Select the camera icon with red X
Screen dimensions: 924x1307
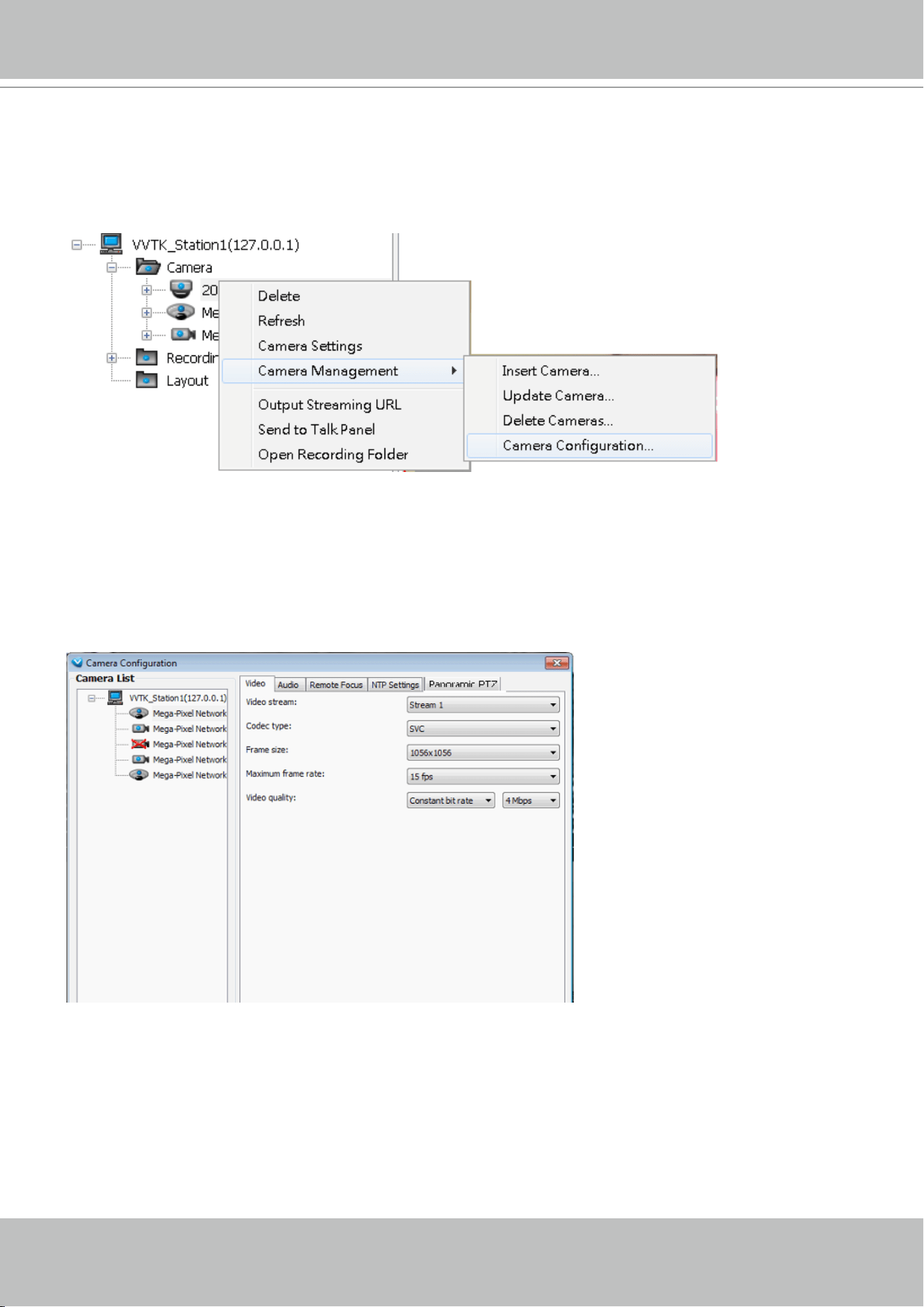[x=140, y=744]
